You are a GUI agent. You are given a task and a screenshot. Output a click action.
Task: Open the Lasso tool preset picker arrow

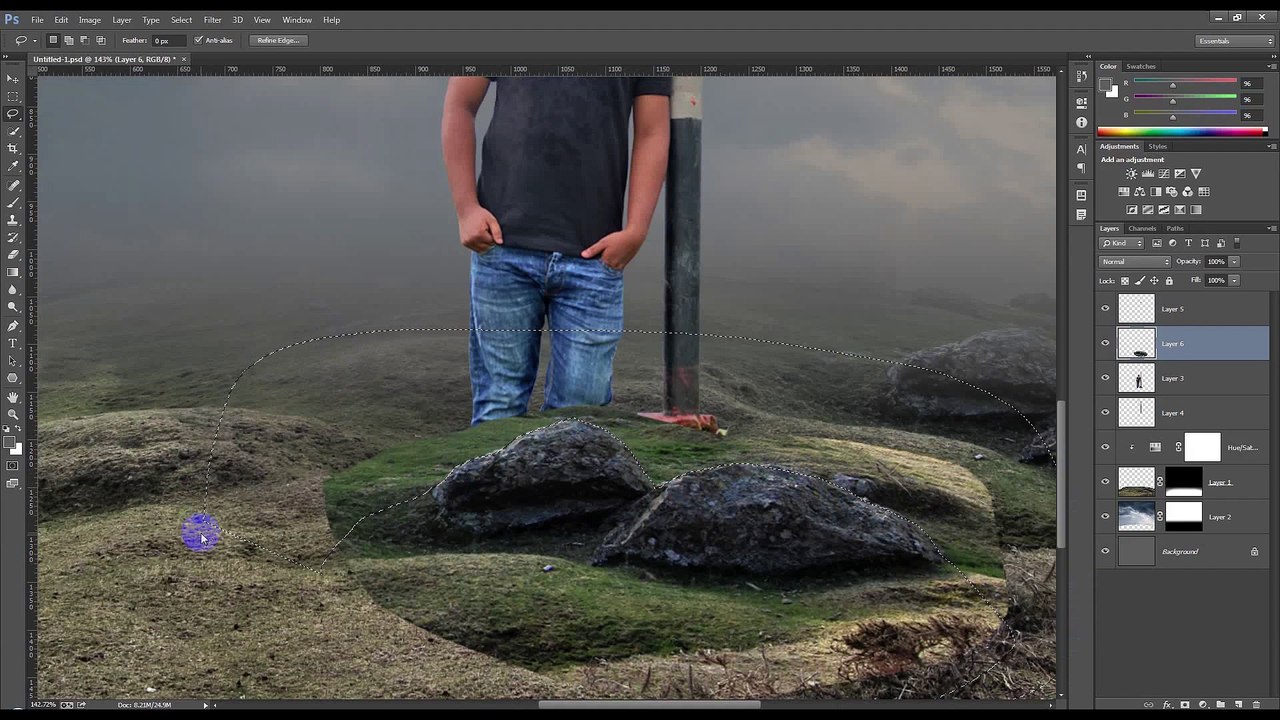pyautogui.click(x=34, y=41)
